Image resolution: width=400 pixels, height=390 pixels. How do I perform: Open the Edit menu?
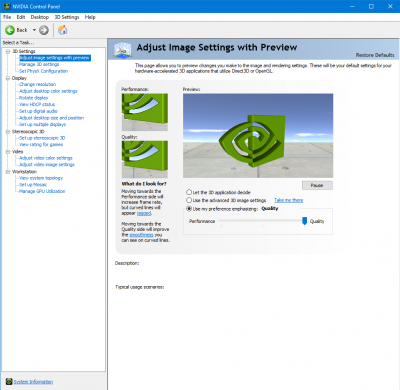(x=21, y=17)
